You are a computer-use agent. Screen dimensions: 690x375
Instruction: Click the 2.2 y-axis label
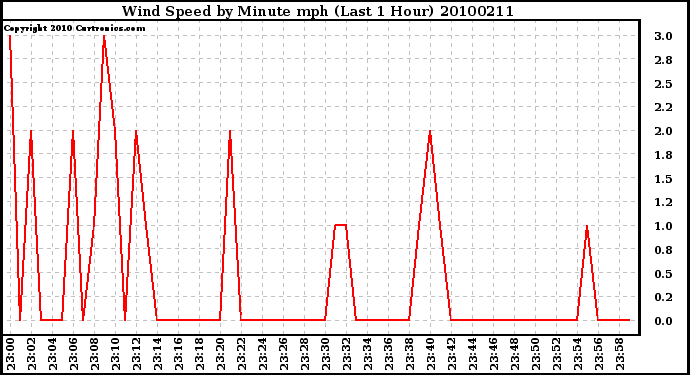[x=663, y=107]
